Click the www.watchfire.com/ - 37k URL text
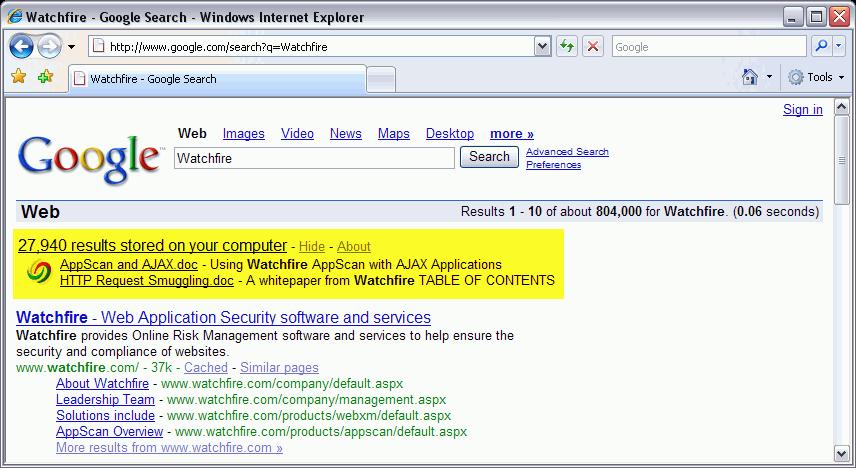 click(x=94, y=368)
